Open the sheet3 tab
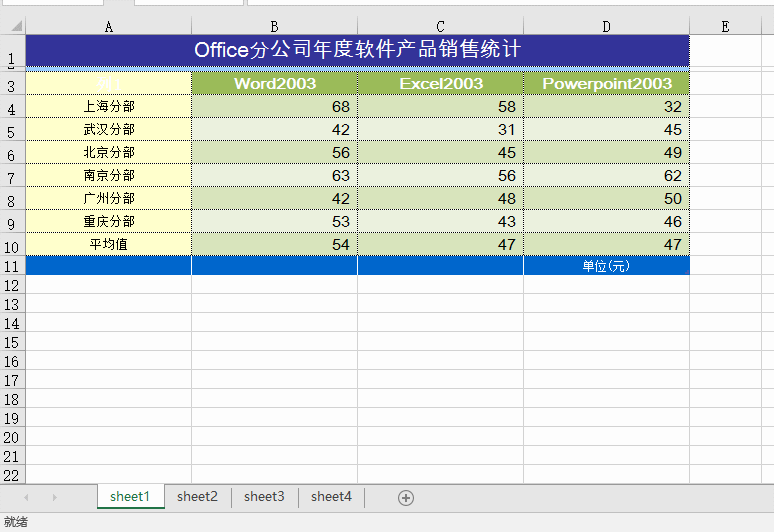The width and height of the screenshot is (774, 532). pyautogui.click(x=264, y=496)
